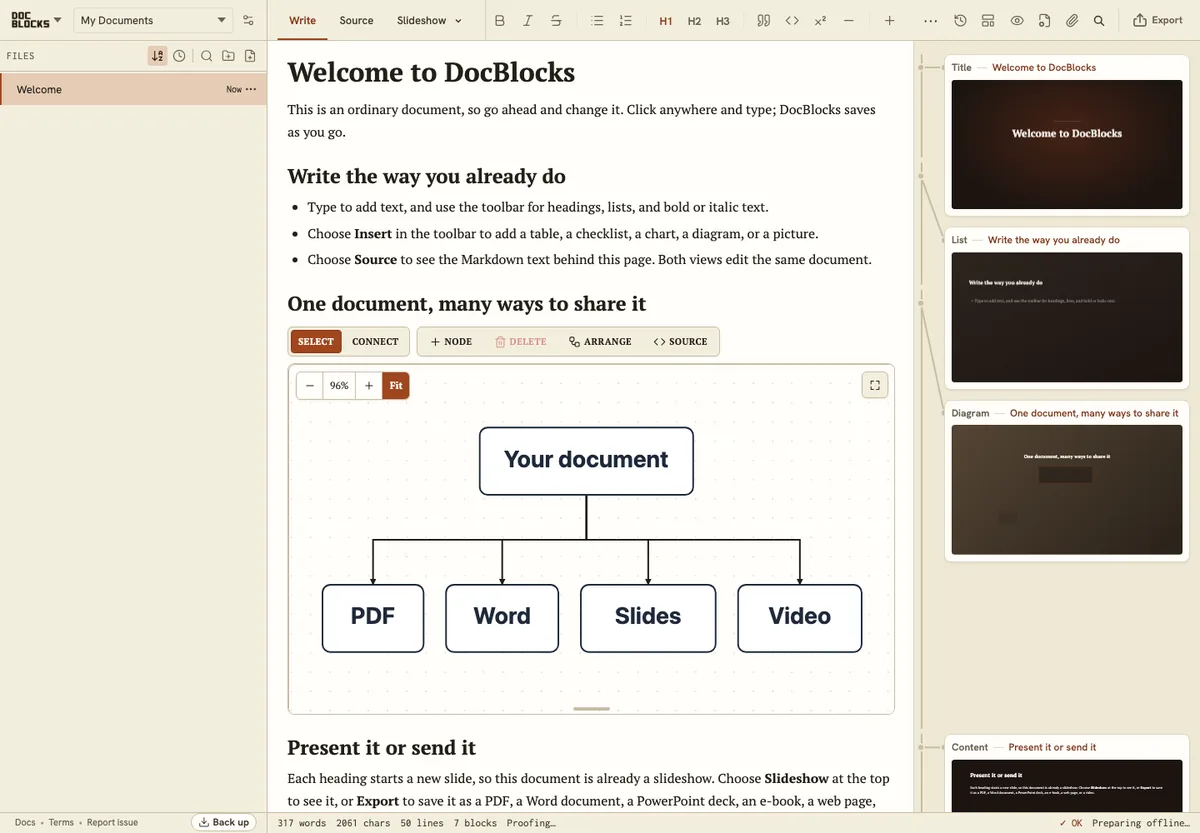Click the Back up button
This screenshot has width=1200, height=833.
pos(224,822)
